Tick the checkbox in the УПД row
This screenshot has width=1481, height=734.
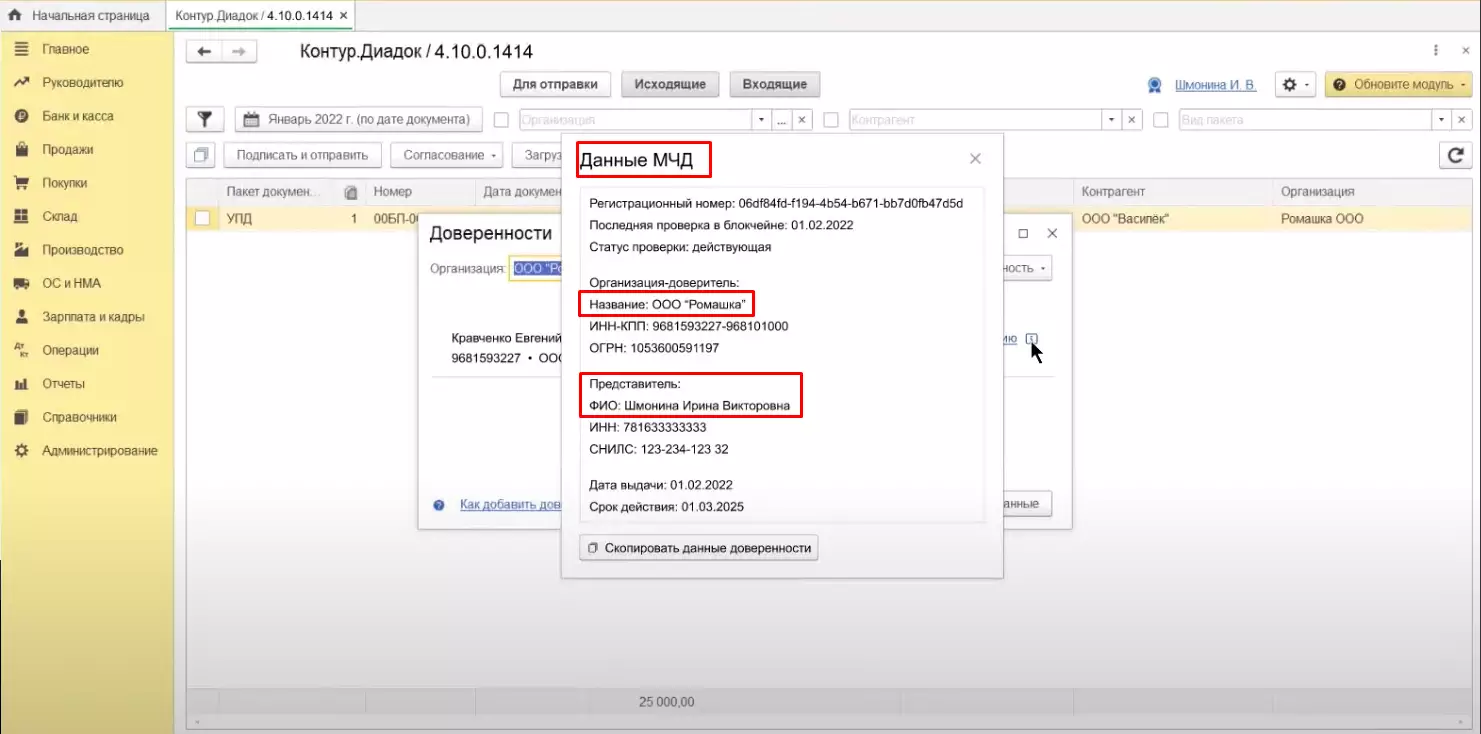pyautogui.click(x=202, y=218)
